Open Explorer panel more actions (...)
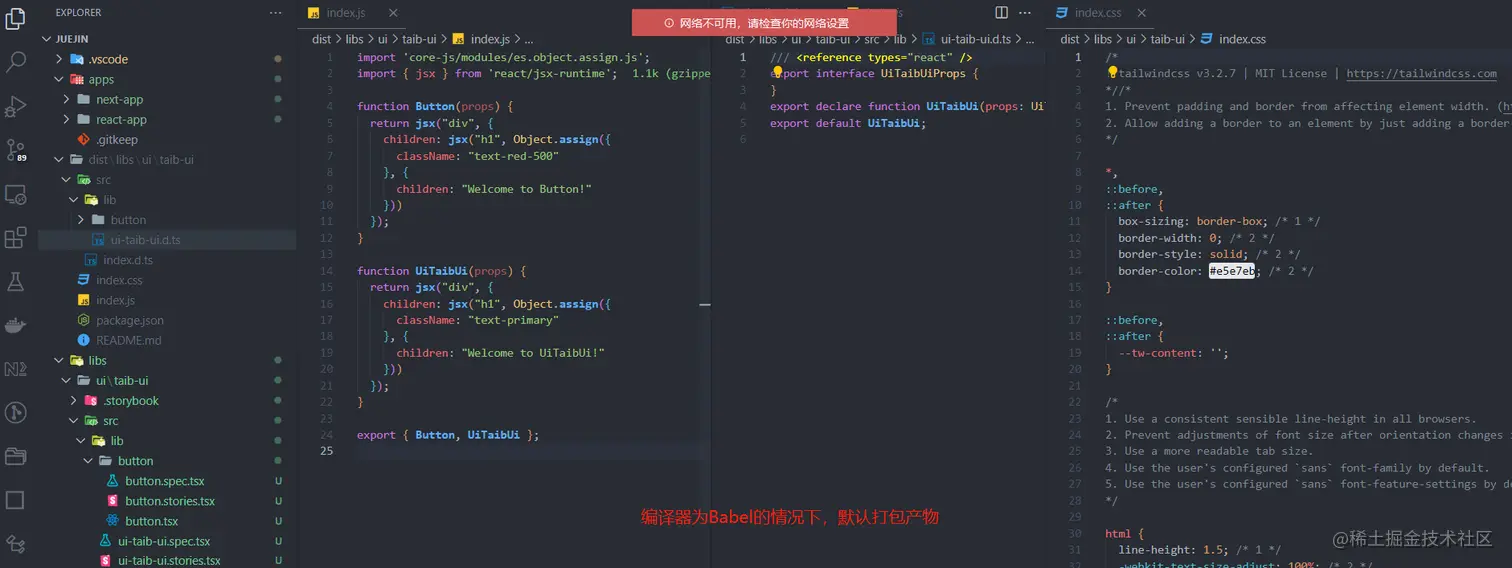 point(276,12)
